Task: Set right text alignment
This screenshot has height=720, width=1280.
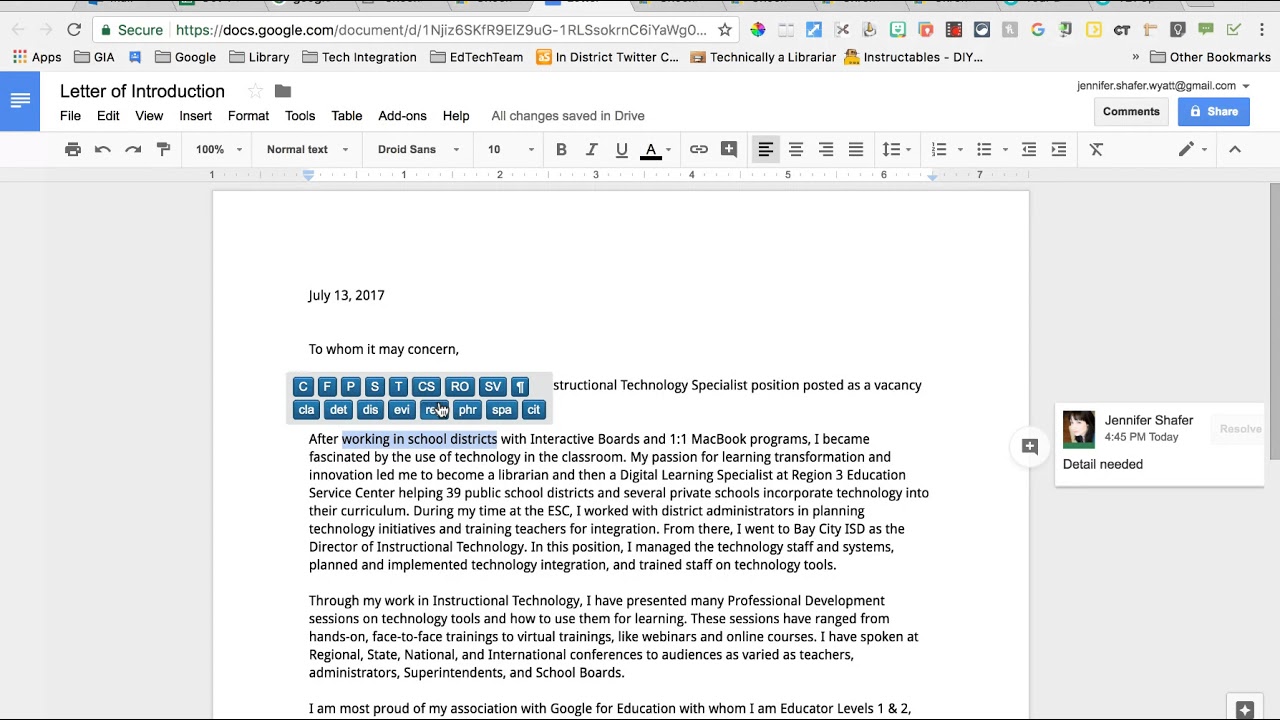Action: tap(826, 149)
